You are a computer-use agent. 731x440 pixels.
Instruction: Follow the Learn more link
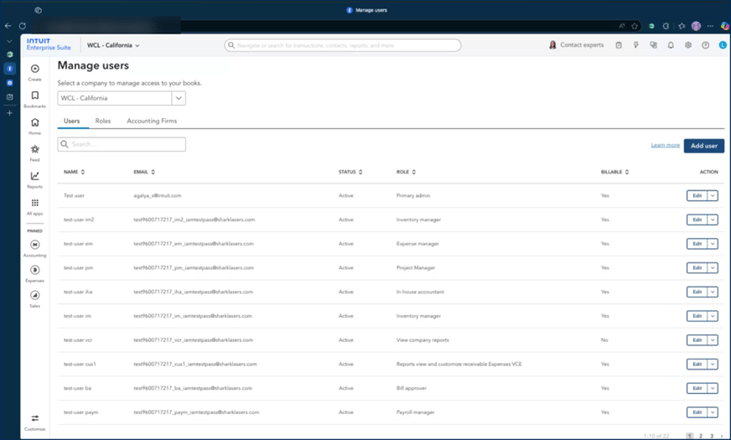[665, 145]
